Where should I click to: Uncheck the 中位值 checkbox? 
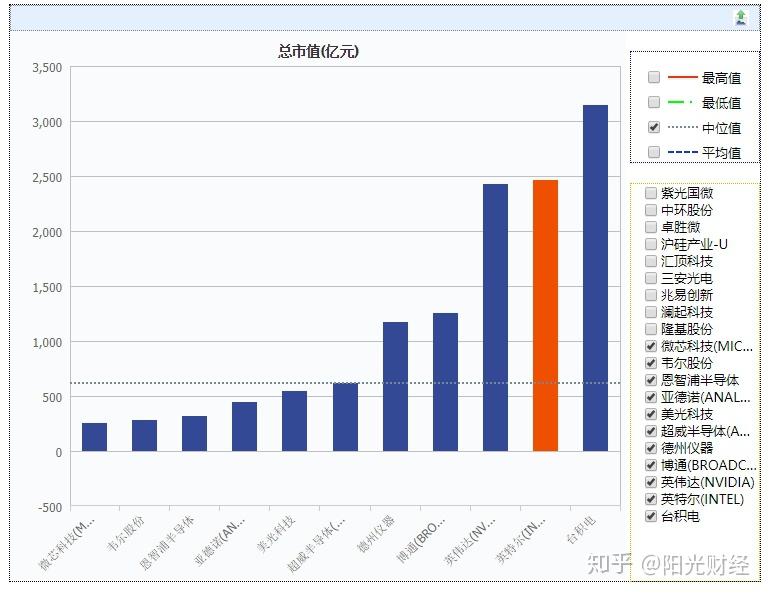point(654,127)
